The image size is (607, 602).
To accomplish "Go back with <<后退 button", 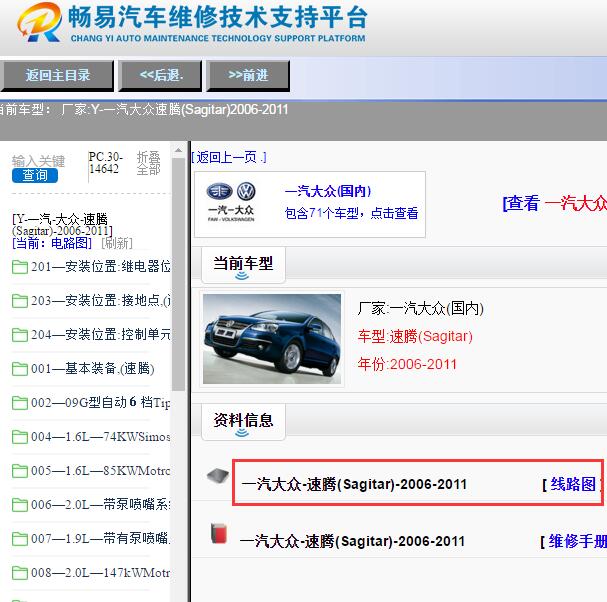I will point(160,75).
